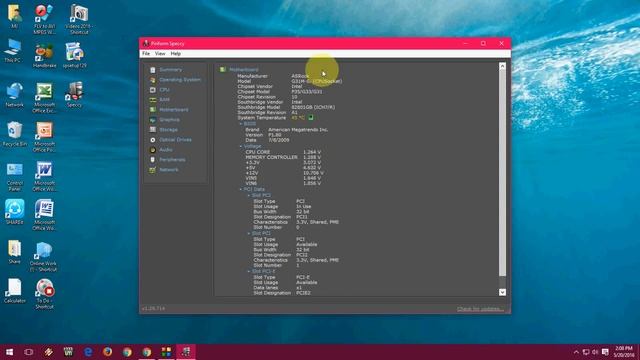Collapse the Slot PCI-E entry
The height and width of the screenshot is (360, 640).
tap(249, 271)
